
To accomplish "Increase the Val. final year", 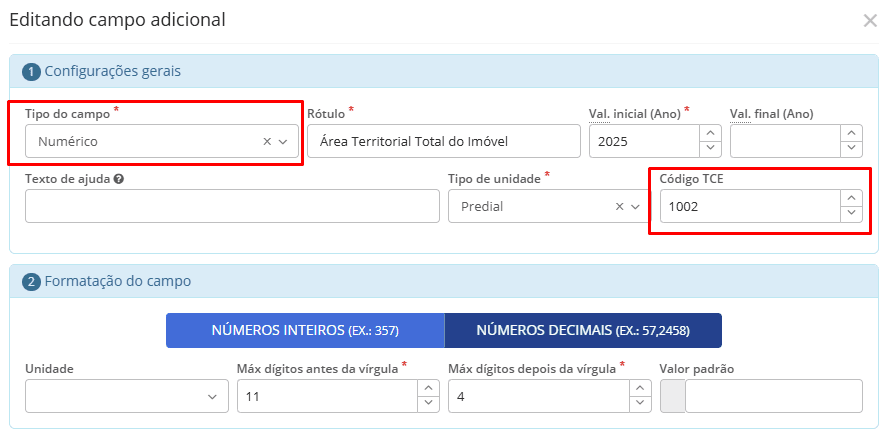I will pos(851,133).
